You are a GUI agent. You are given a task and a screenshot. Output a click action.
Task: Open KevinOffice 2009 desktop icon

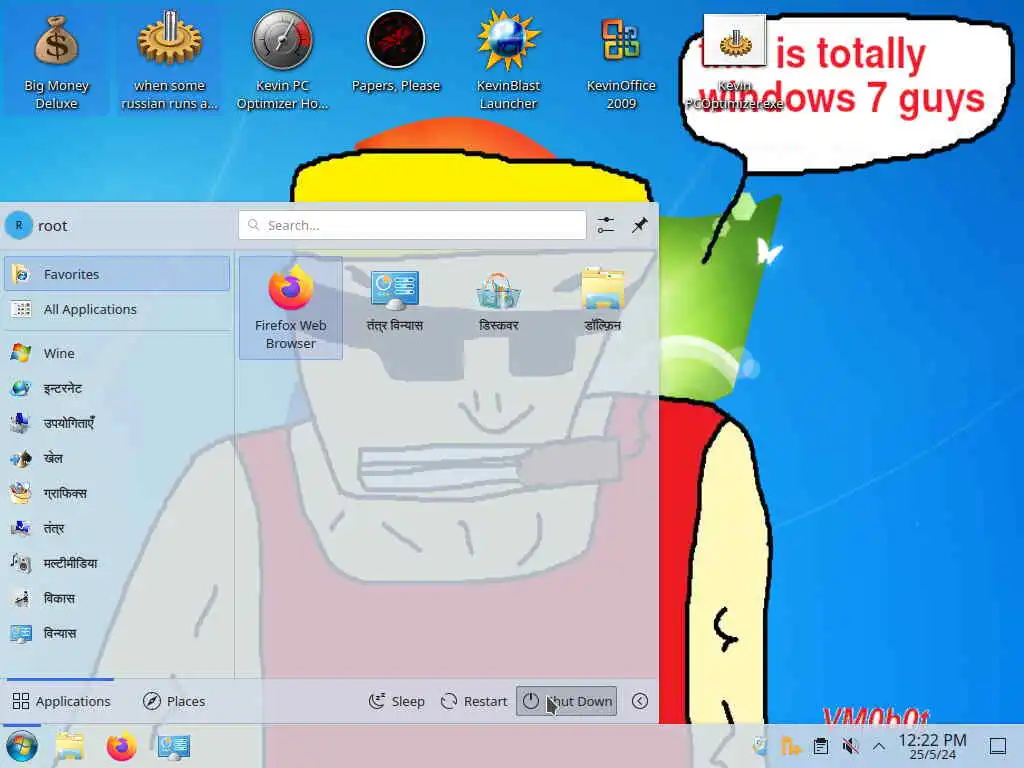tap(620, 62)
